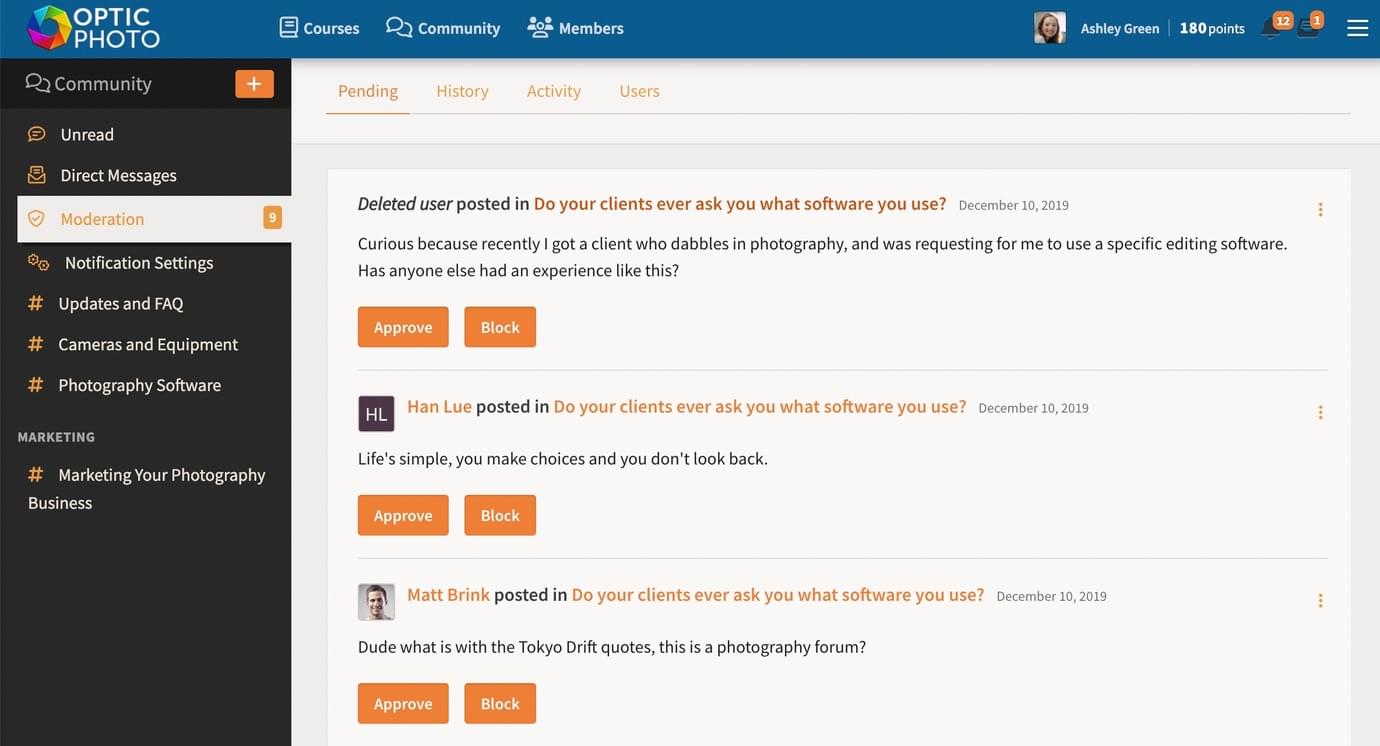This screenshot has width=1380, height=746.
Task: Click the hash icon beside Photography Software
Action: click(35, 385)
